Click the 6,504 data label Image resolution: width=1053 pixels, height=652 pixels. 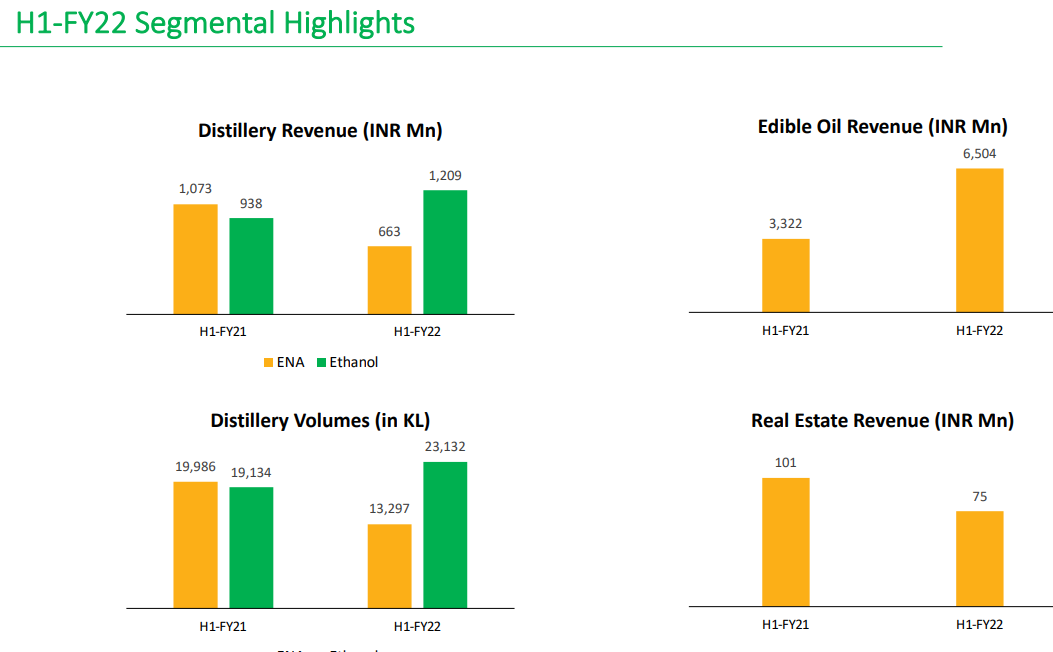tap(979, 154)
